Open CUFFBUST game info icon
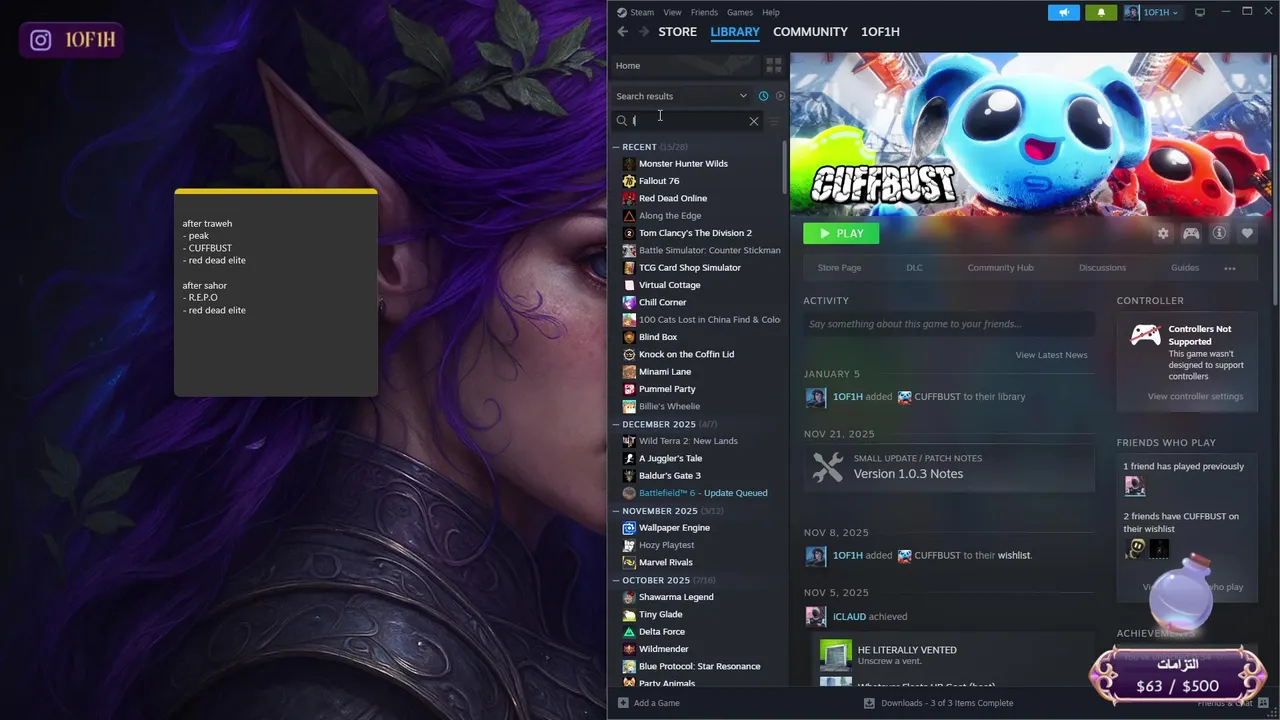This screenshot has width=1280, height=720. (x=1219, y=233)
